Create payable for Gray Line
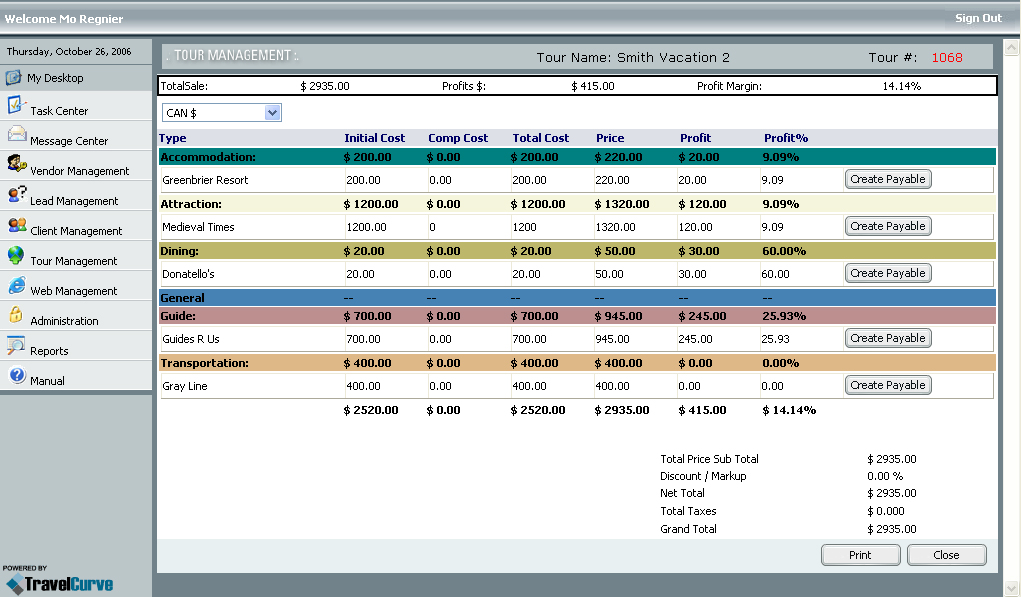 (x=888, y=385)
